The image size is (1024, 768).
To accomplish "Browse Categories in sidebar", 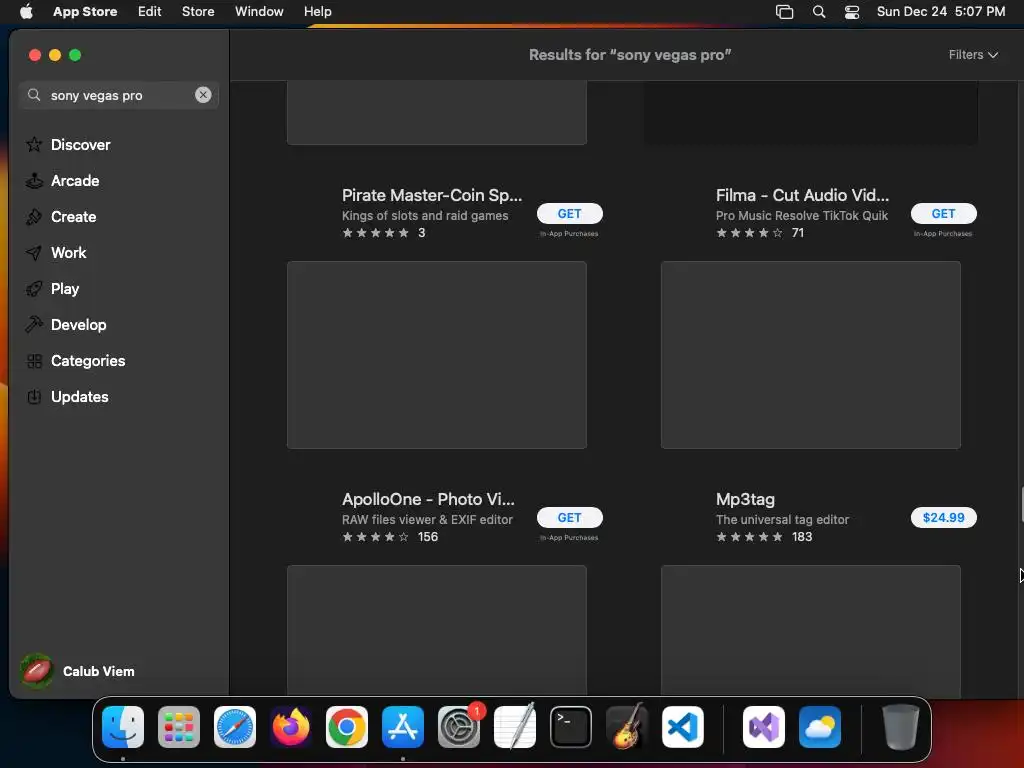I will [x=88, y=360].
